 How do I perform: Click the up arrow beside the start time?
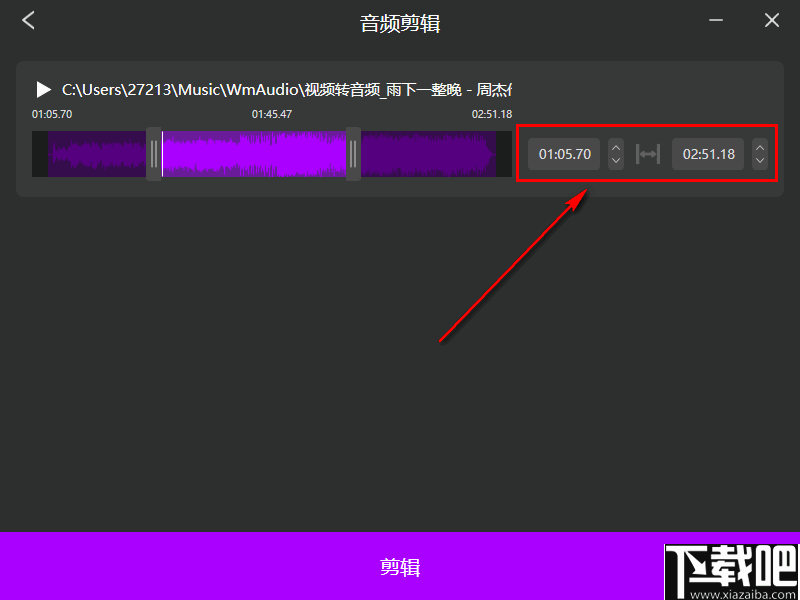click(615, 148)
